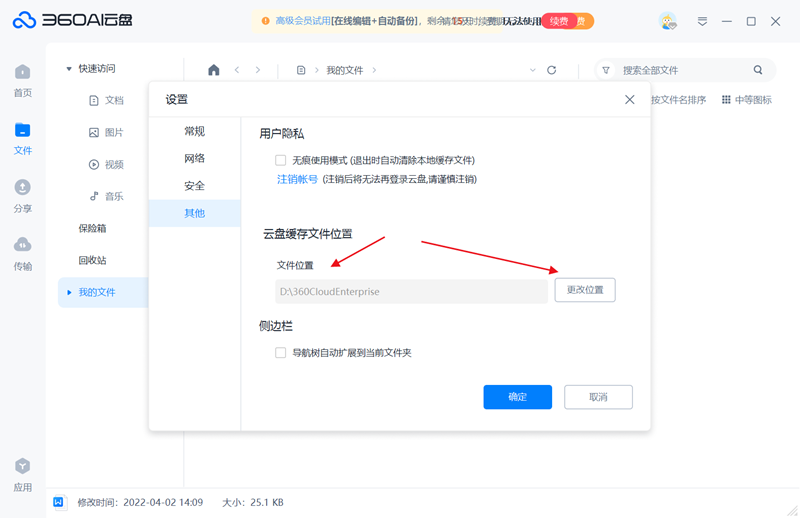The image size is (800, 518).
Task: Open the 分享 share sidebar icon
Action: click(22, 196)
